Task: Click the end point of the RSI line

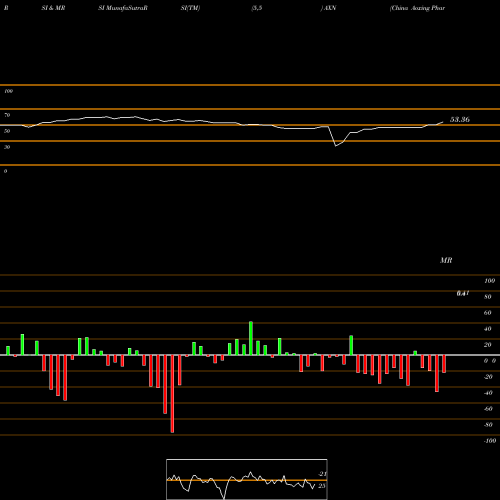Action: [443, 122]
